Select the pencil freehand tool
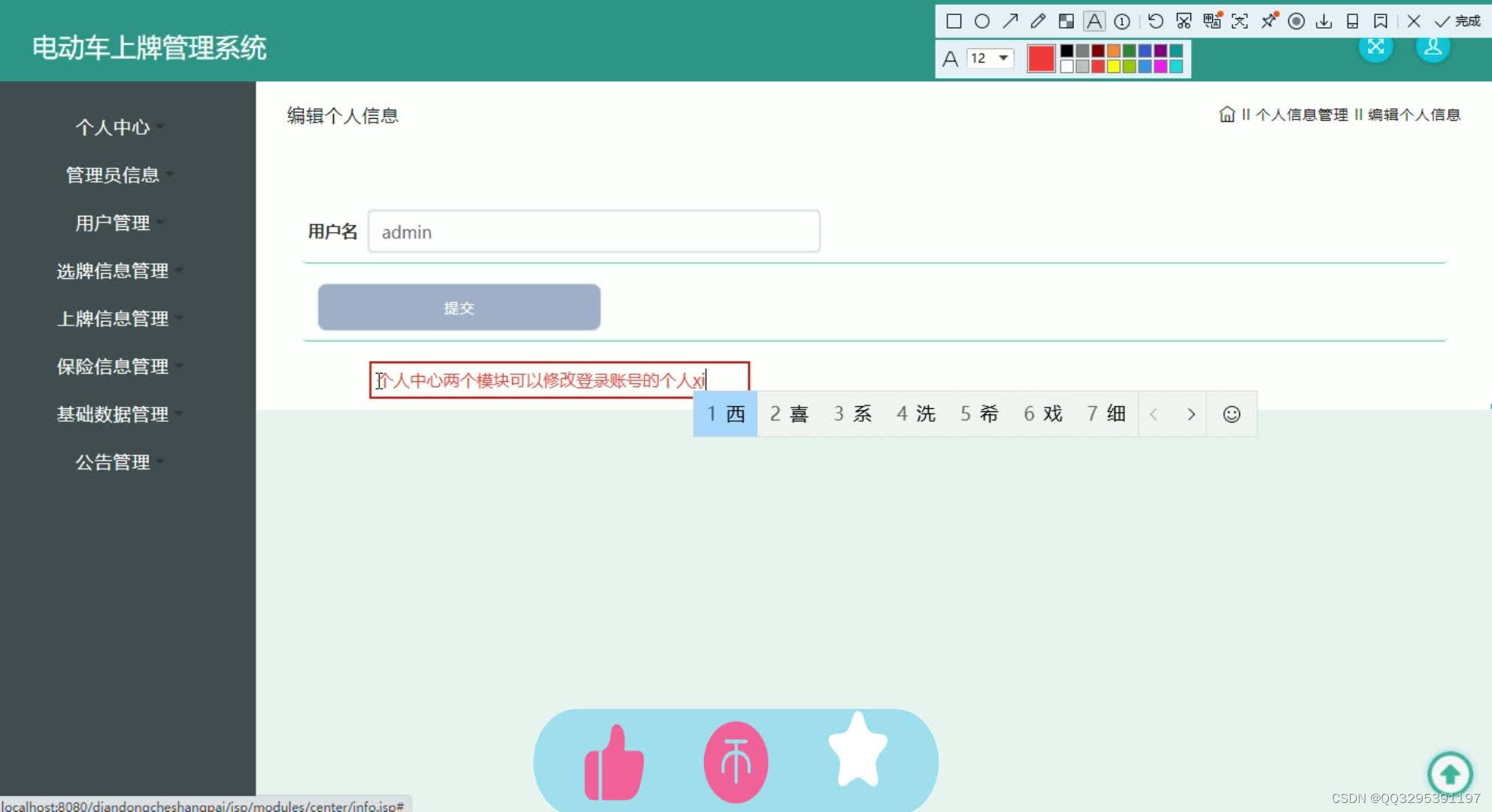 click(x=1038, y=21)
